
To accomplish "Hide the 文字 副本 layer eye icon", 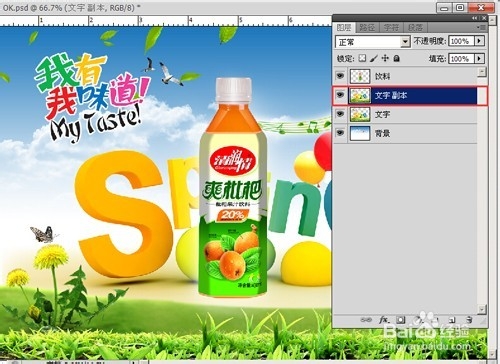I will [340, 95].
